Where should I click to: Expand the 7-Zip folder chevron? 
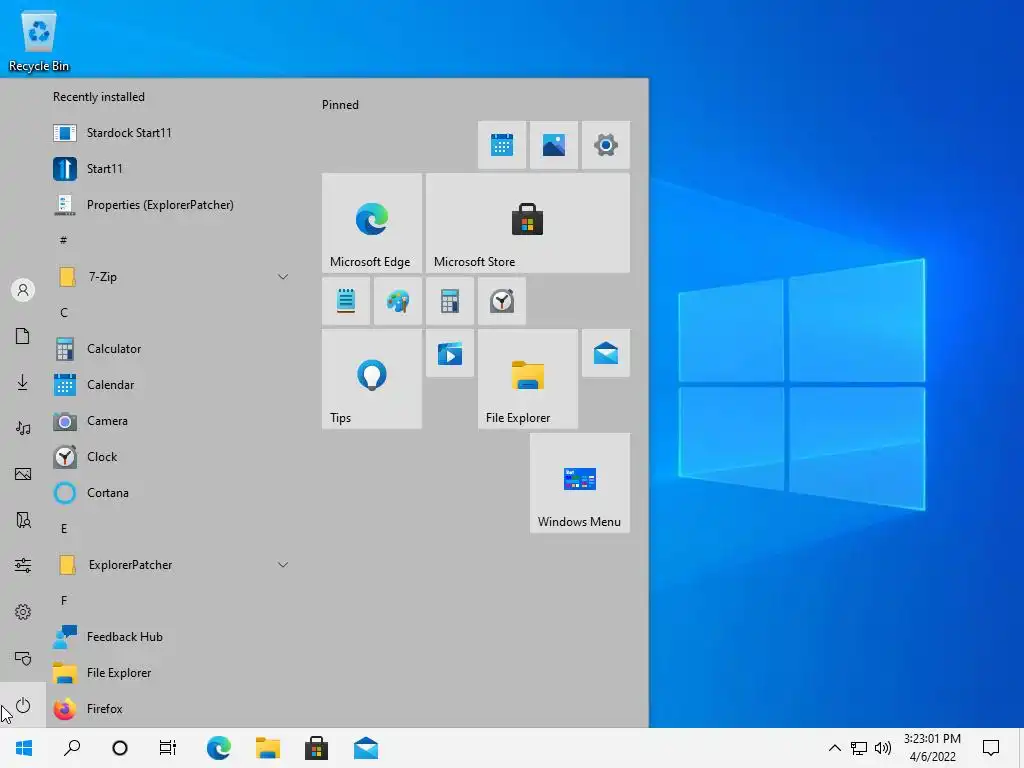pos(283,277)
